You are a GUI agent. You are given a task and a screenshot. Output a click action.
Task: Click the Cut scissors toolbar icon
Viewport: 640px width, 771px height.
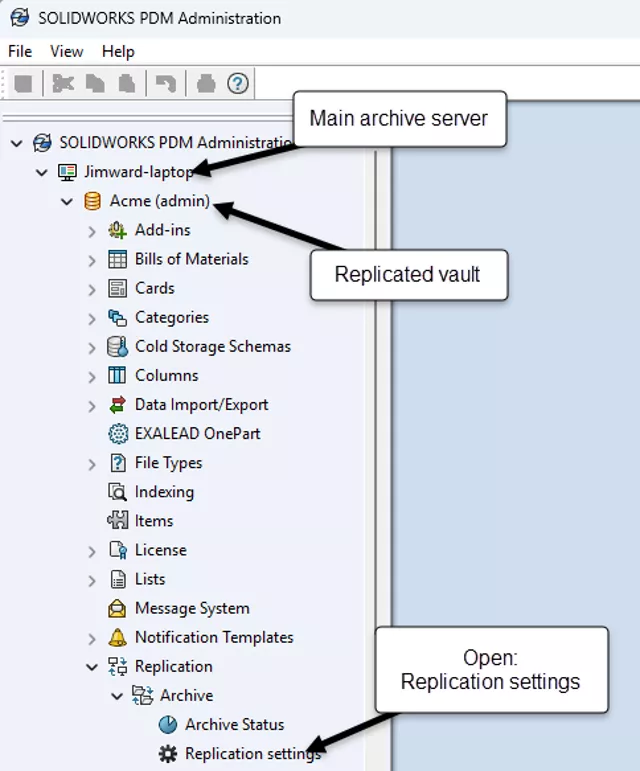pos(63,84)
